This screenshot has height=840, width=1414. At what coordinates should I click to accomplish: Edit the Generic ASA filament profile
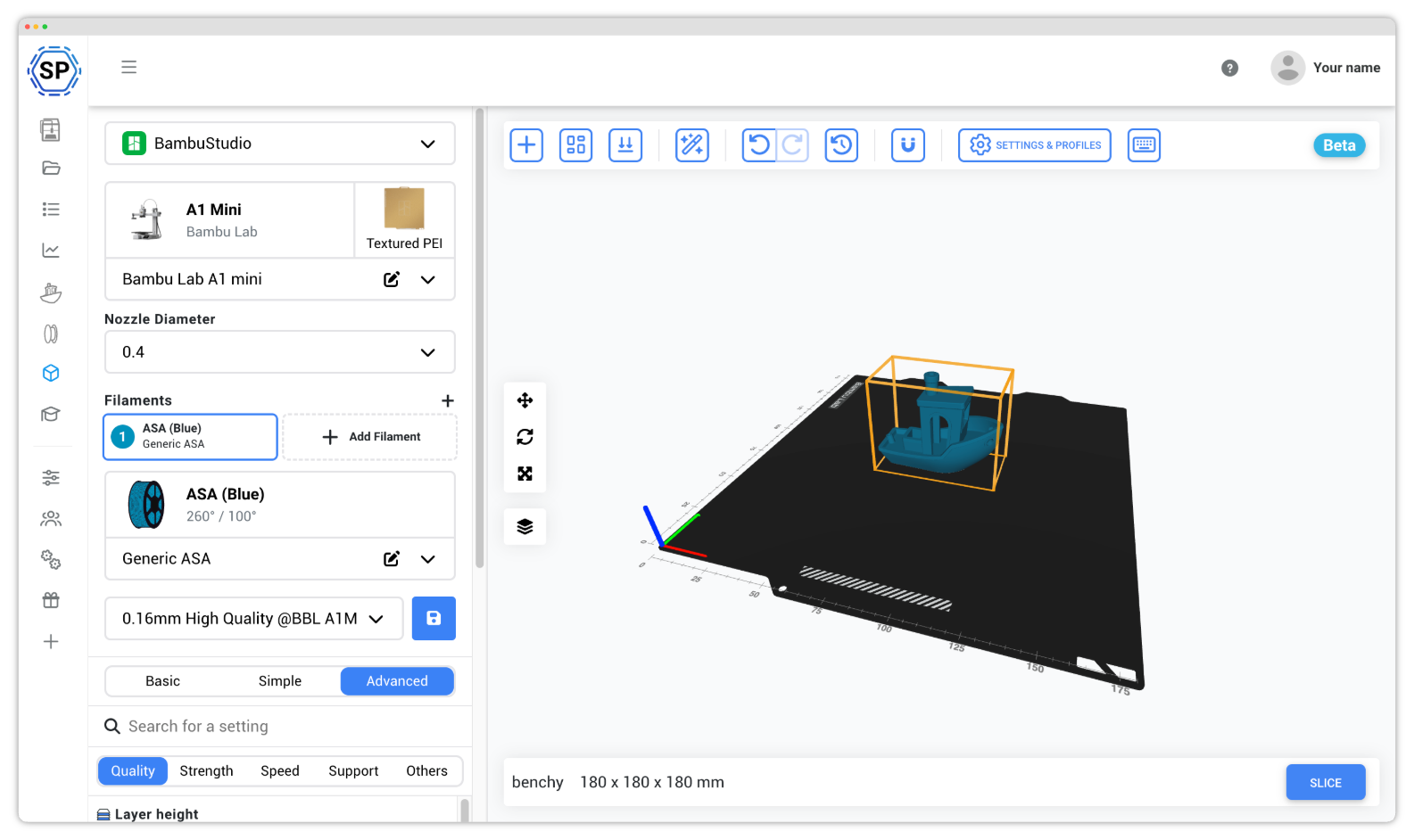392,559
